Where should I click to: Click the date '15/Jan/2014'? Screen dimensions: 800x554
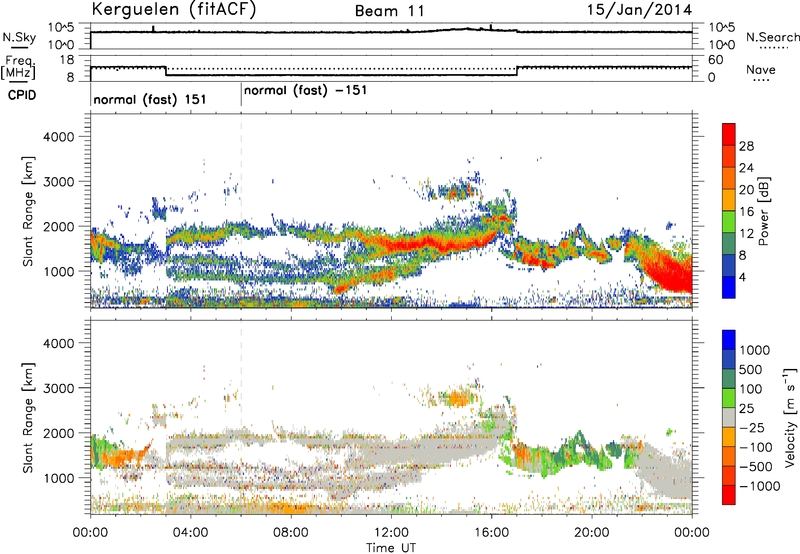(x=640, y=10)
